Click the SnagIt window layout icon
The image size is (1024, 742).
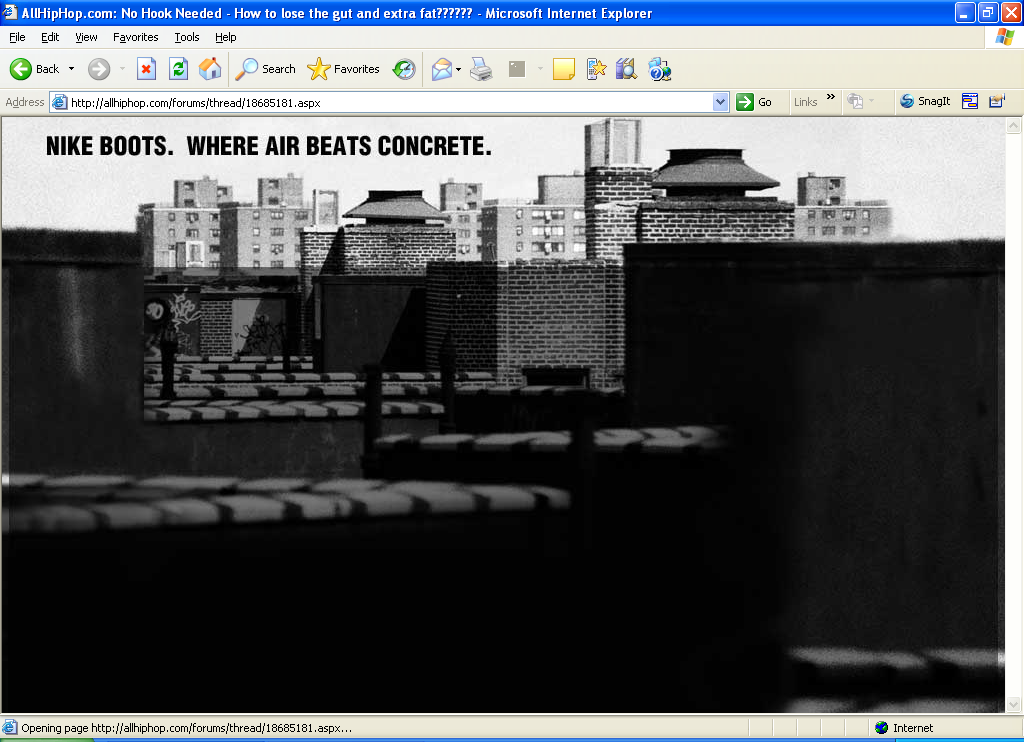[970, 101]
